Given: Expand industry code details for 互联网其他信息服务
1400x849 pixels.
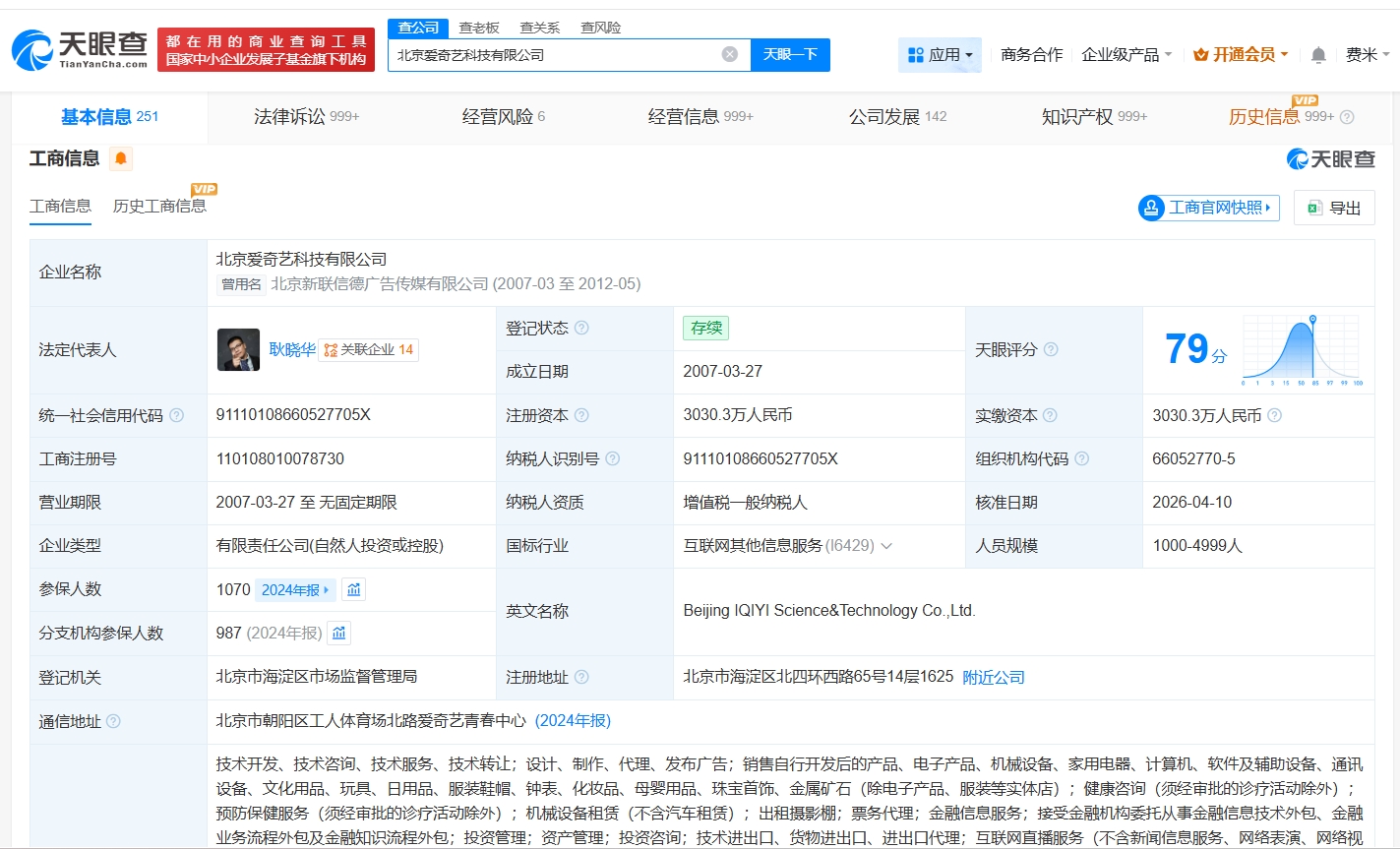Looking at the screenshot, I should pyautogui.click(x=887, y=546).
